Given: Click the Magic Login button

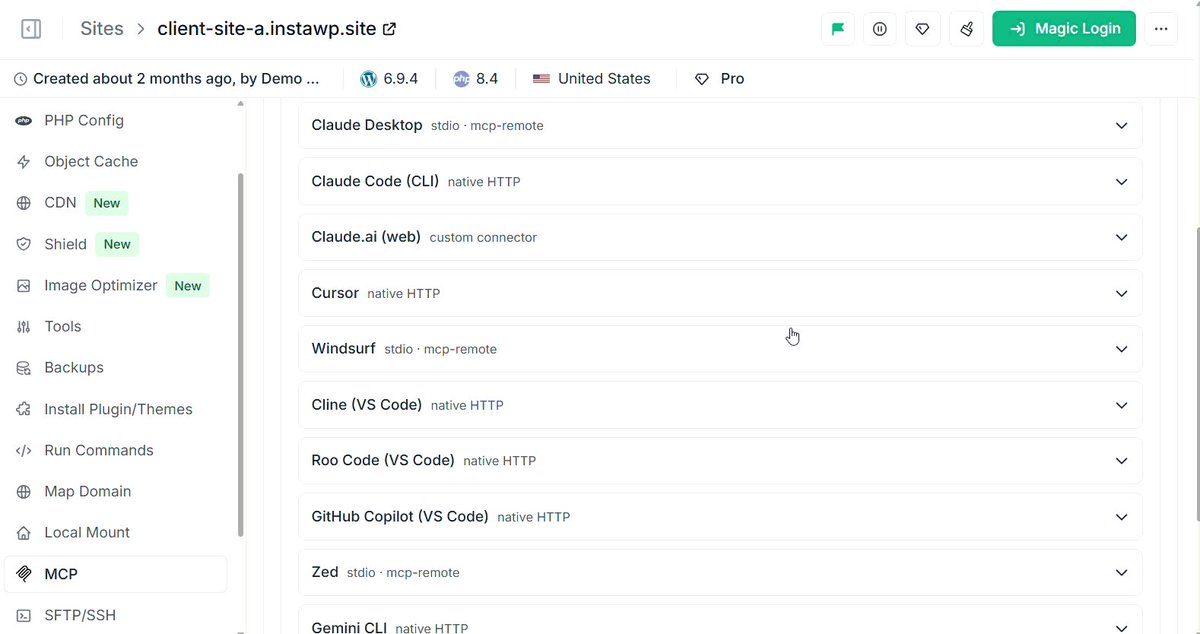Looking at the screenshot, I should click(1064, 29).
